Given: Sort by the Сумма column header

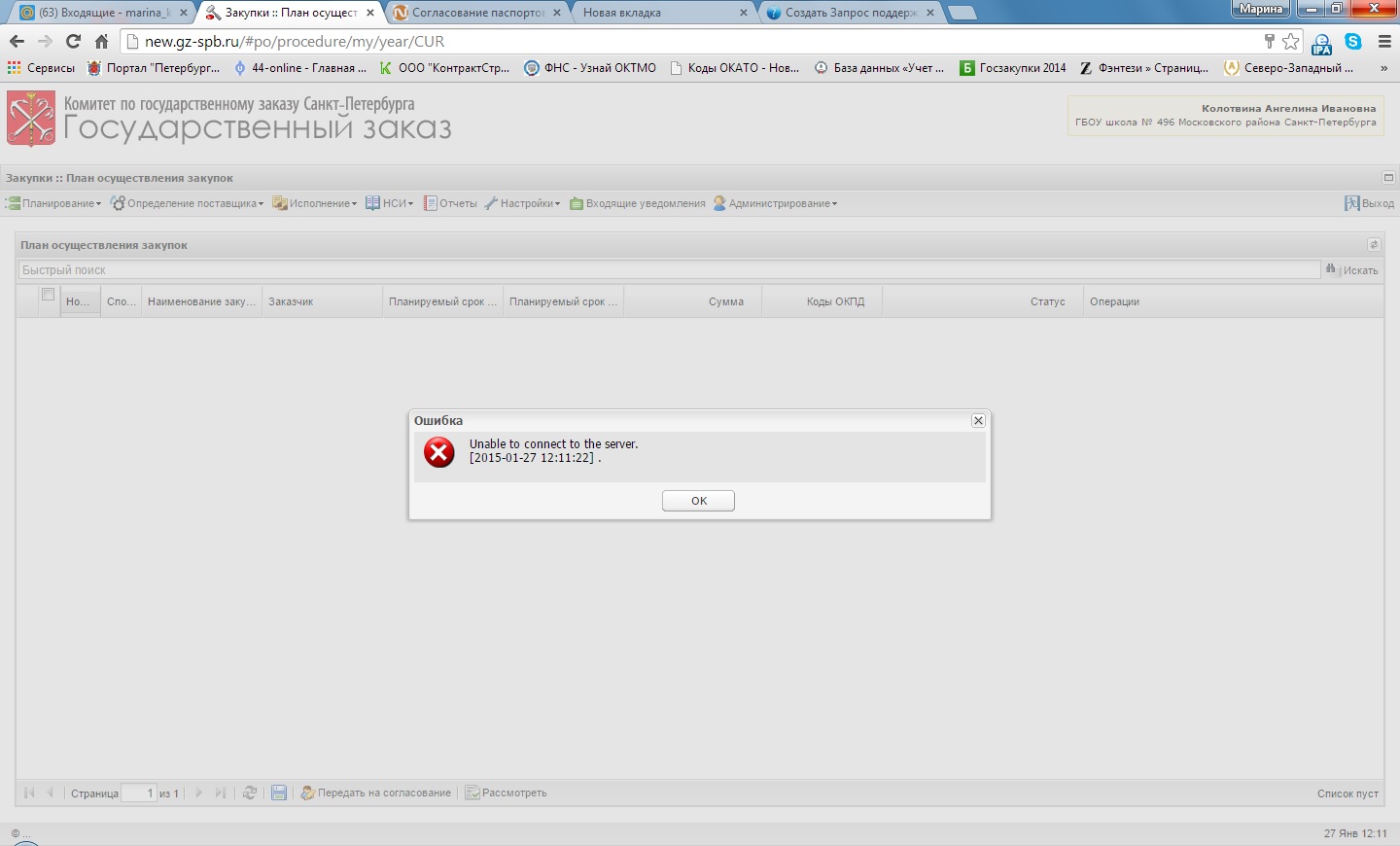Looking at the screenshot, I should click(692, 302).
